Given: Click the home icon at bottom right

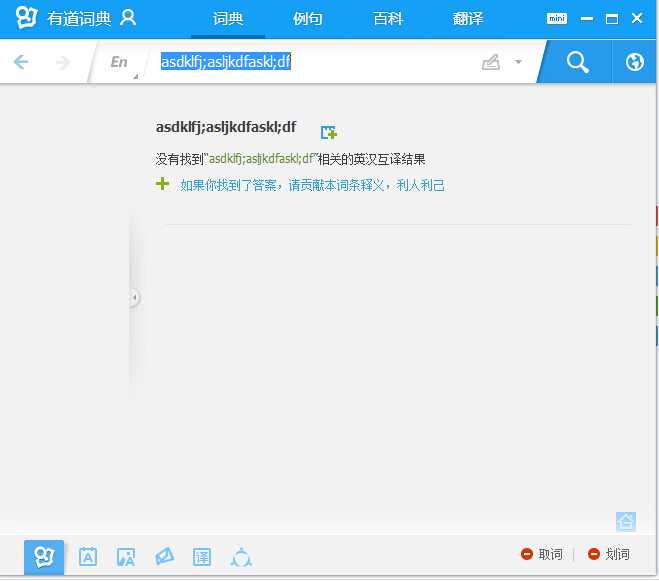Looking at the screenshot, I should point(626,522).
